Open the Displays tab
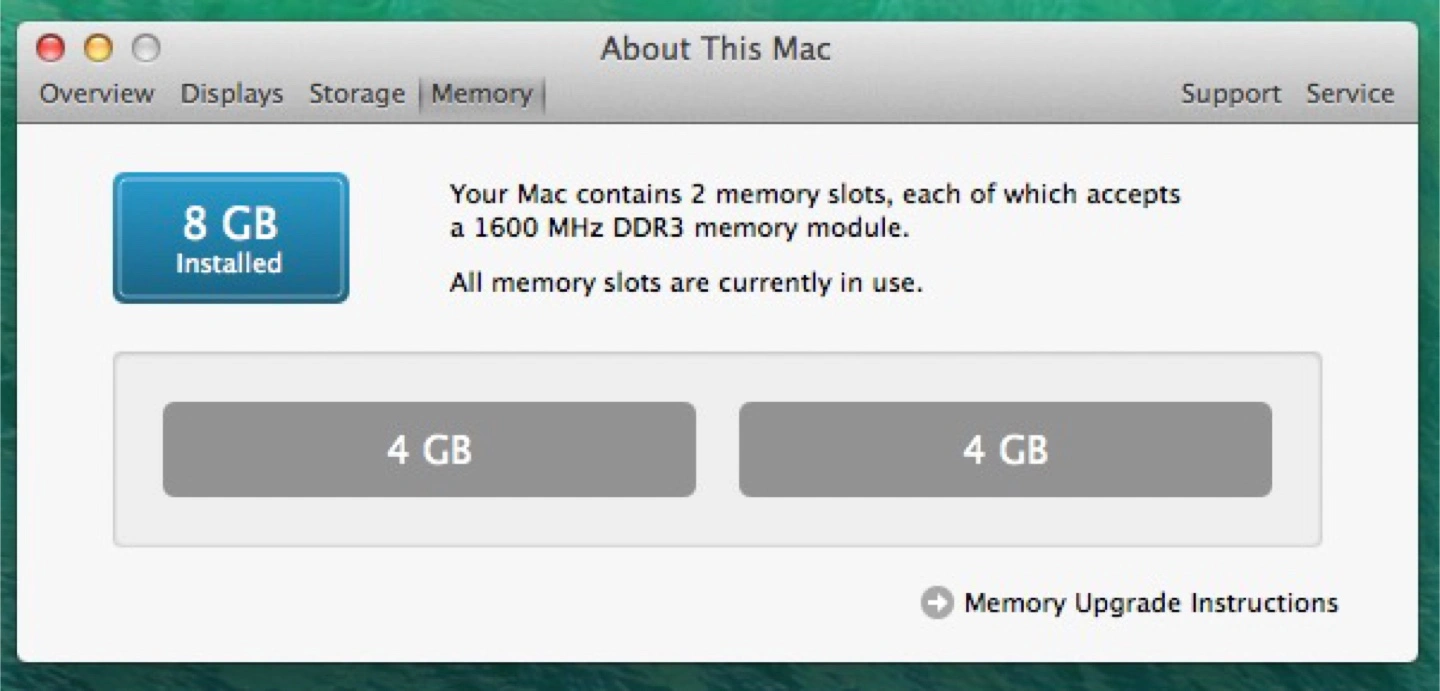Screen dimensions: 1440x691 point(232,94)
